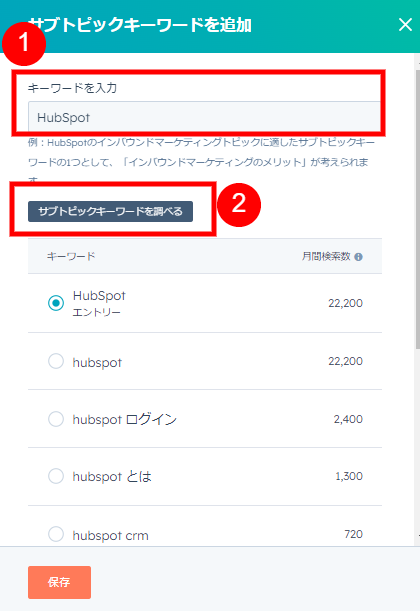Click the 月間検索数 column header
The width and height of the screenshot is (420, 611).
[326, 256]
